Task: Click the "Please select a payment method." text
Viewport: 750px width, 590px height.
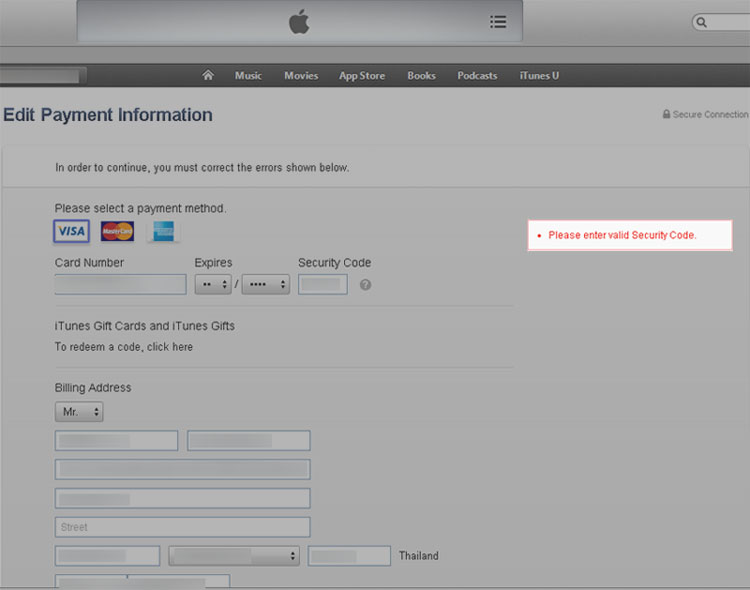Action: 141,209
